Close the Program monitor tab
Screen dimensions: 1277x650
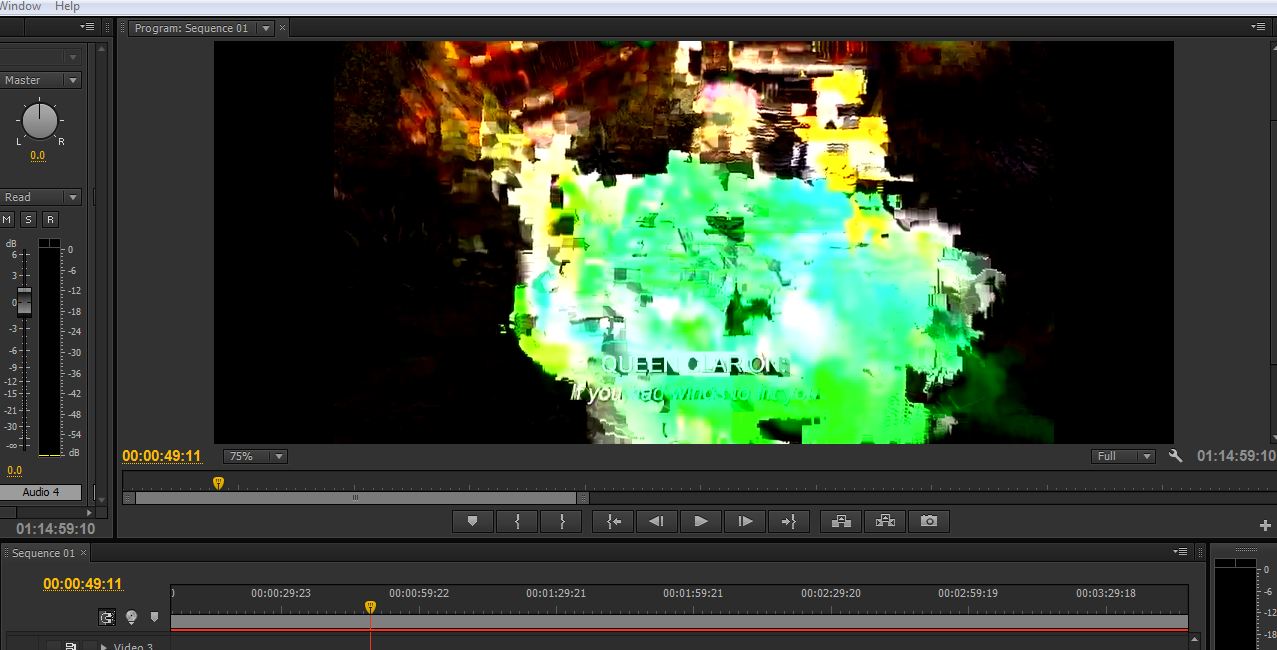coord(282,28)
